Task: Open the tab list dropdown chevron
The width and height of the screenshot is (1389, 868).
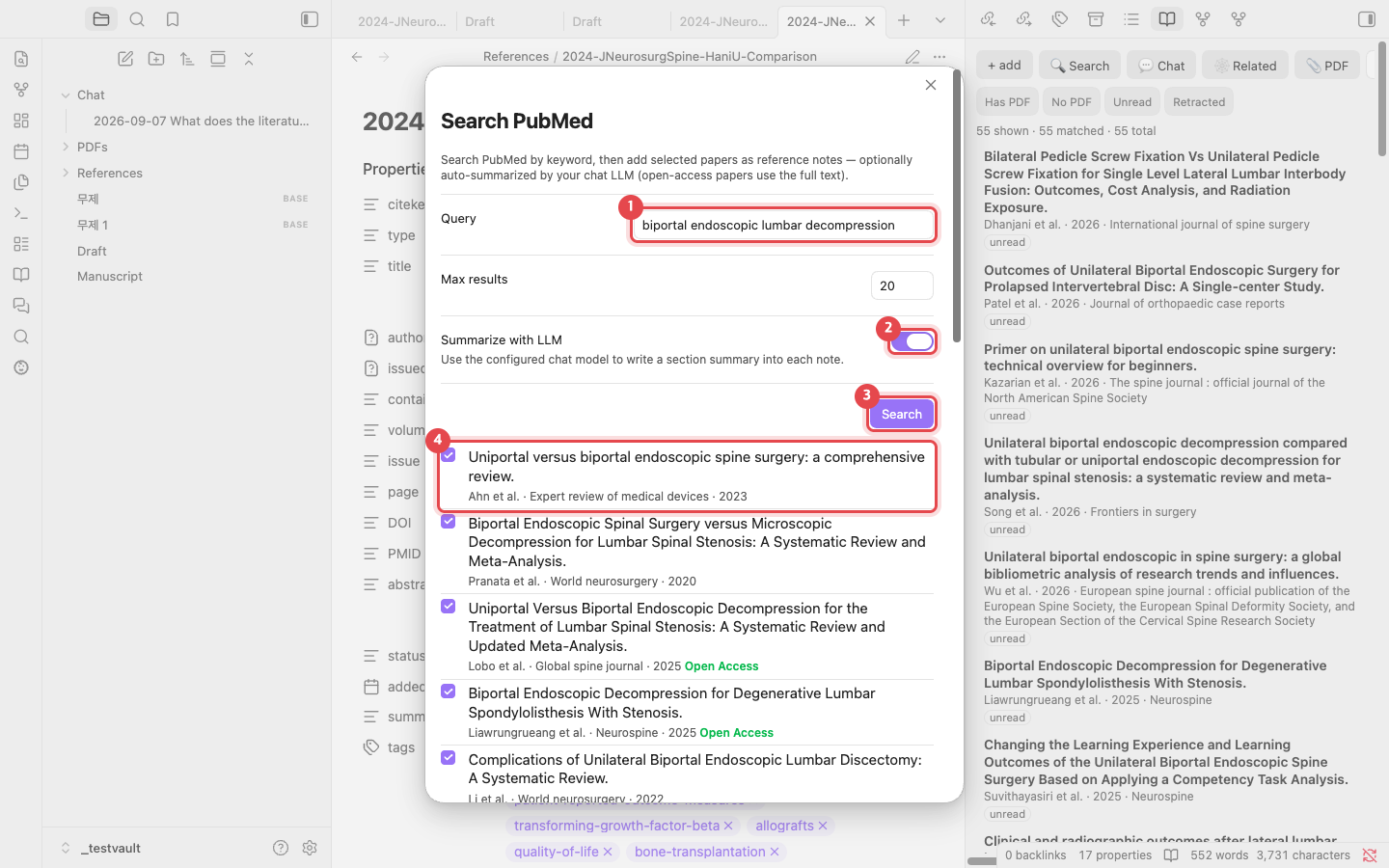Action: (x=940, y=20)
